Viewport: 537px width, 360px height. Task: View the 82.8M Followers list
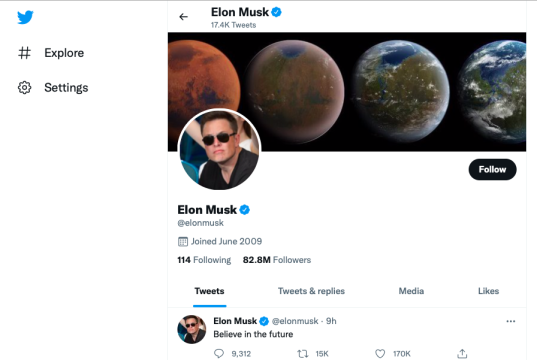click(277, 260)
